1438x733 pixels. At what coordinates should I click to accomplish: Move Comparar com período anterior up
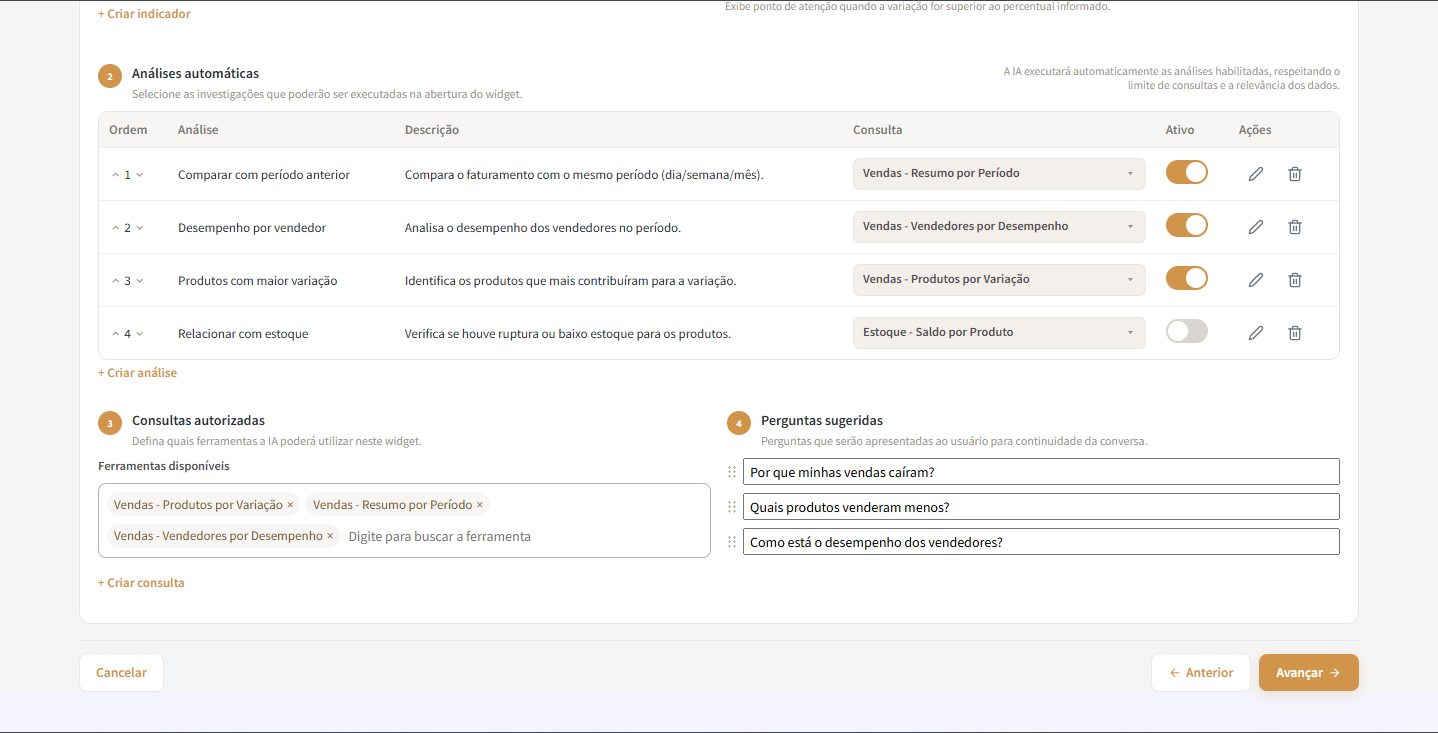tap(116, 175)
